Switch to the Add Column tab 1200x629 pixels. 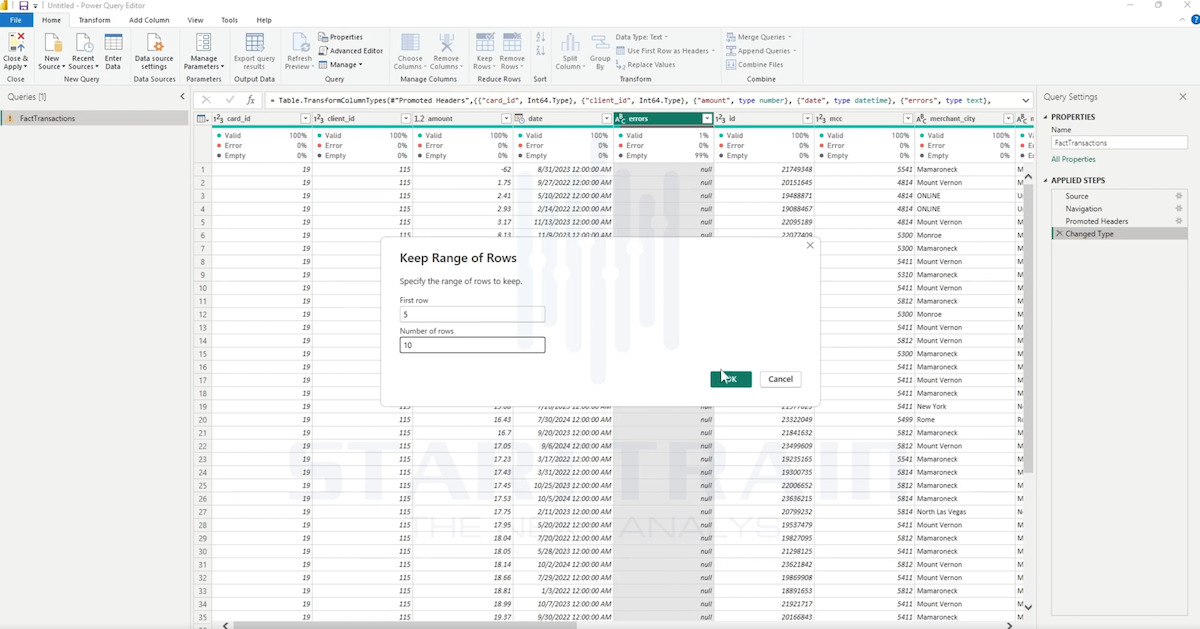coord(149,20)
